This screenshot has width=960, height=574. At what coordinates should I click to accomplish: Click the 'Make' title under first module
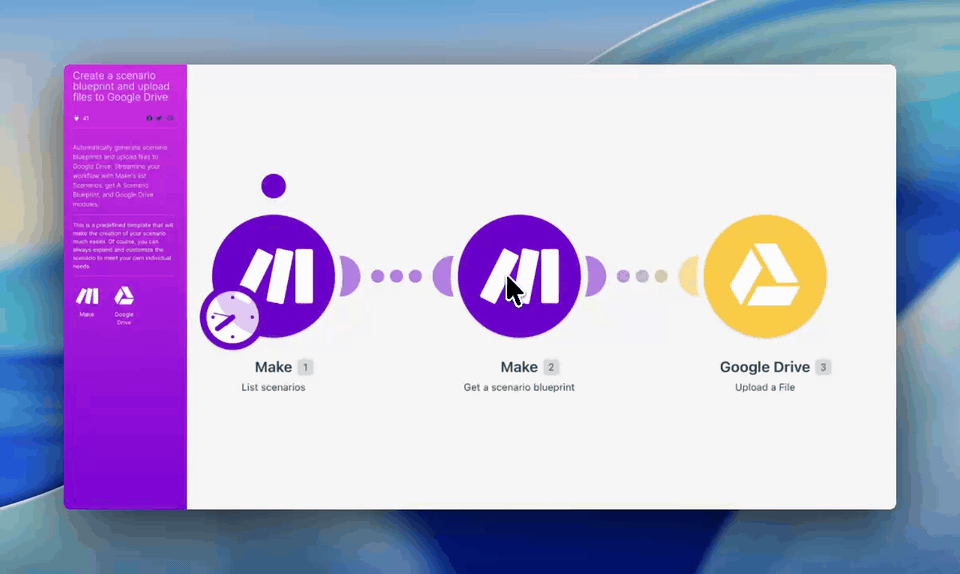273,367
